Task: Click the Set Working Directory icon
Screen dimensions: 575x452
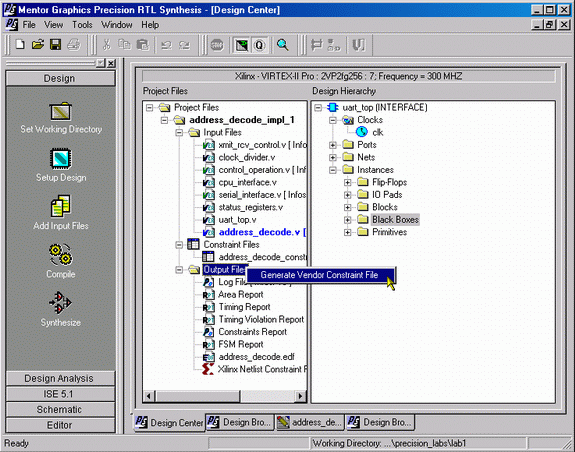Action: pyautogui.click(x=61, y=111)
